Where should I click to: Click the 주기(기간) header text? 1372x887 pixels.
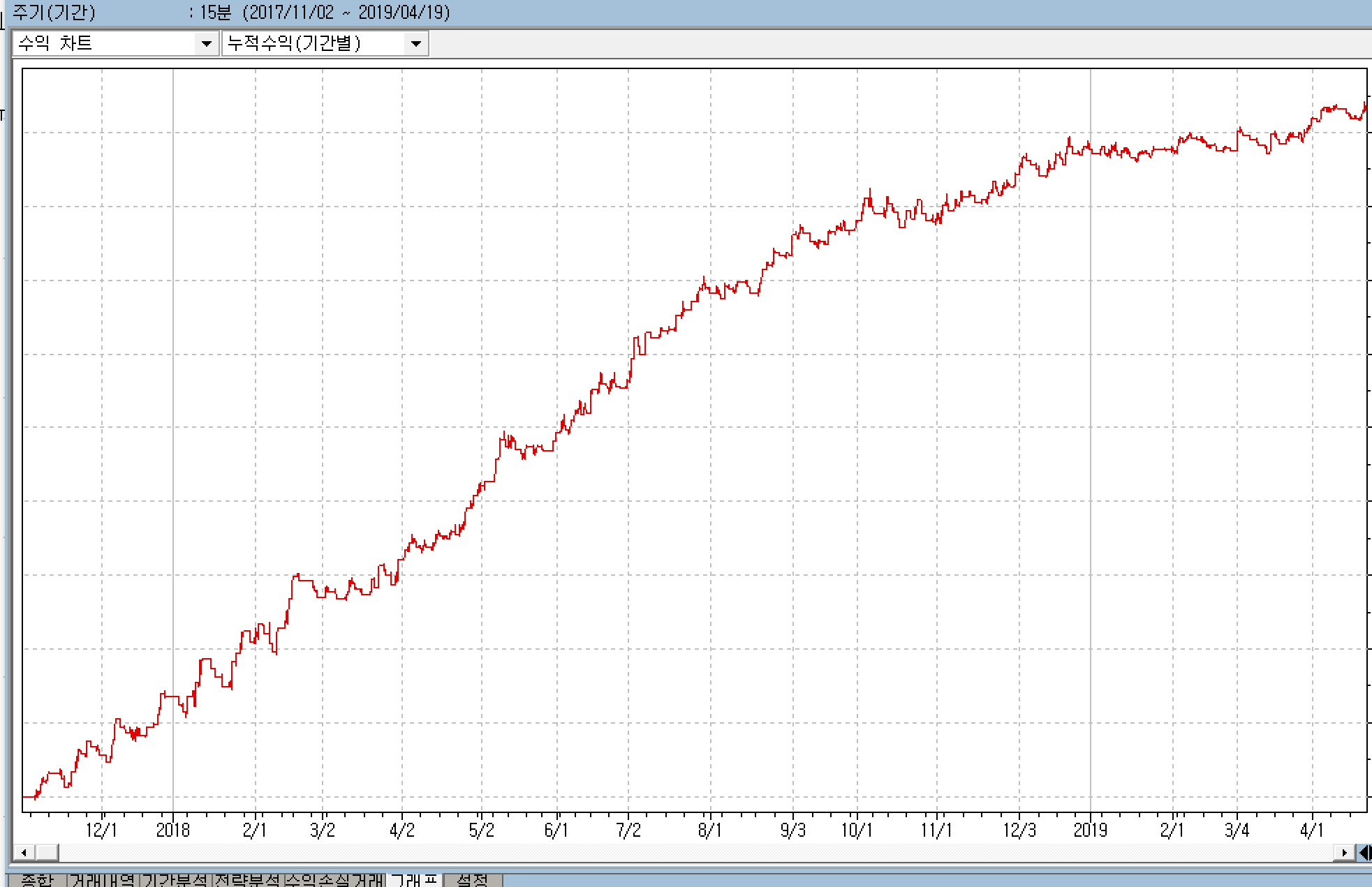pyautogui.click(x=54, y=13)
